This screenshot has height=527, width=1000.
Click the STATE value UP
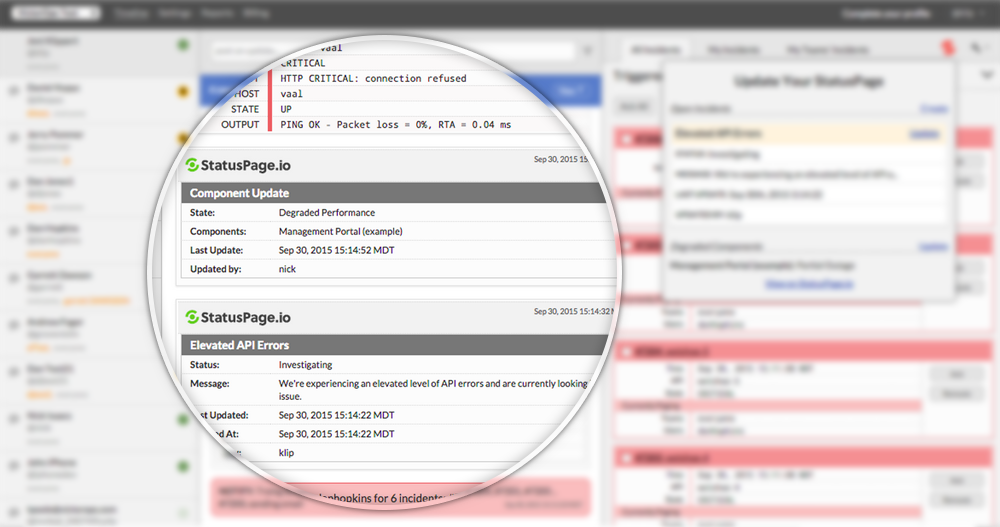point(286,109)
